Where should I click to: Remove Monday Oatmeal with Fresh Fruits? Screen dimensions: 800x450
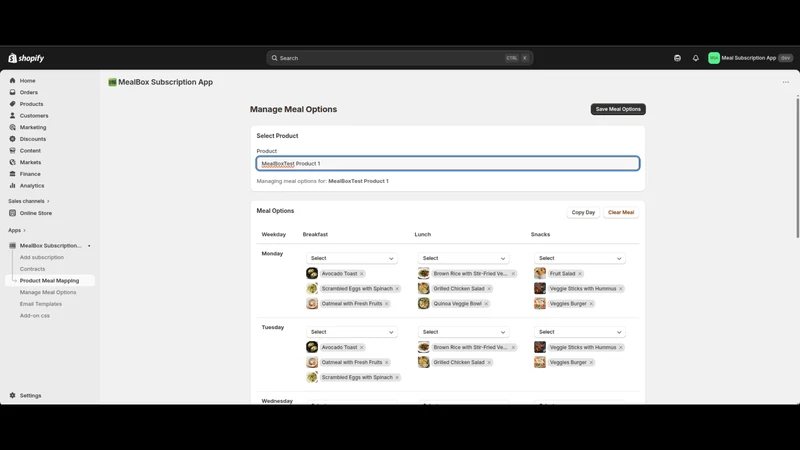[387, 304]
